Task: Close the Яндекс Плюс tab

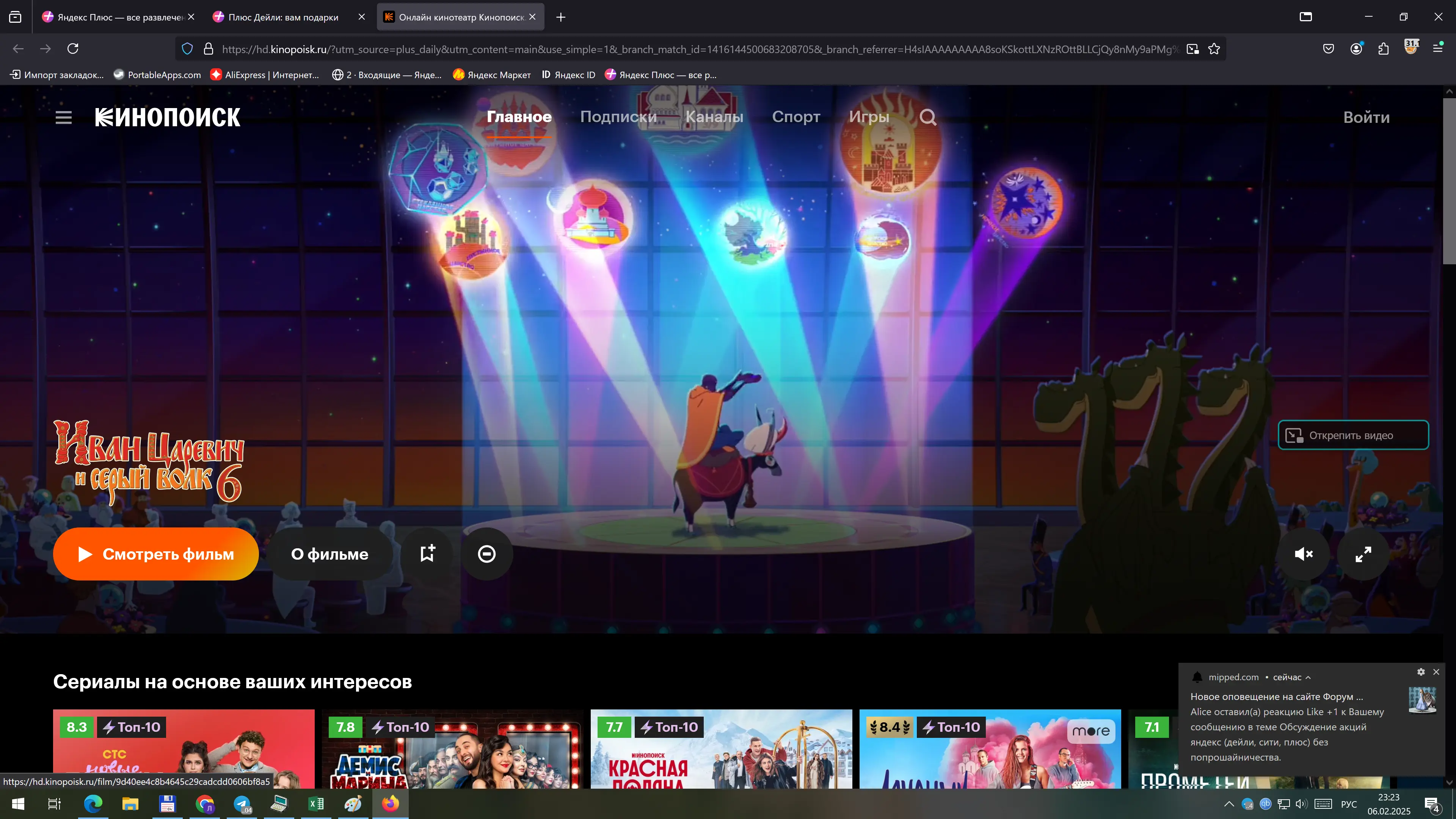Action: [191, 17]
